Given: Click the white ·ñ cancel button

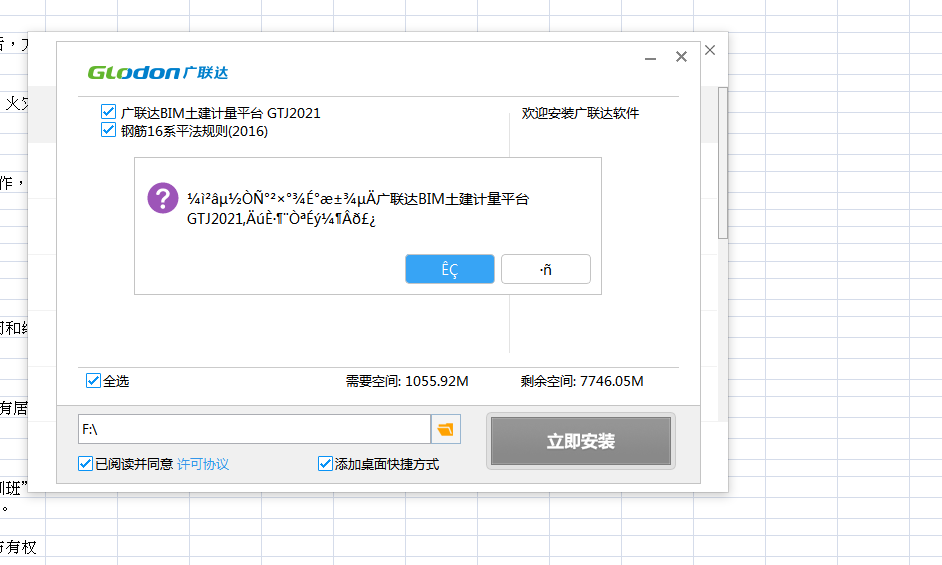Looking at the screenshot, I should (545, 269).
